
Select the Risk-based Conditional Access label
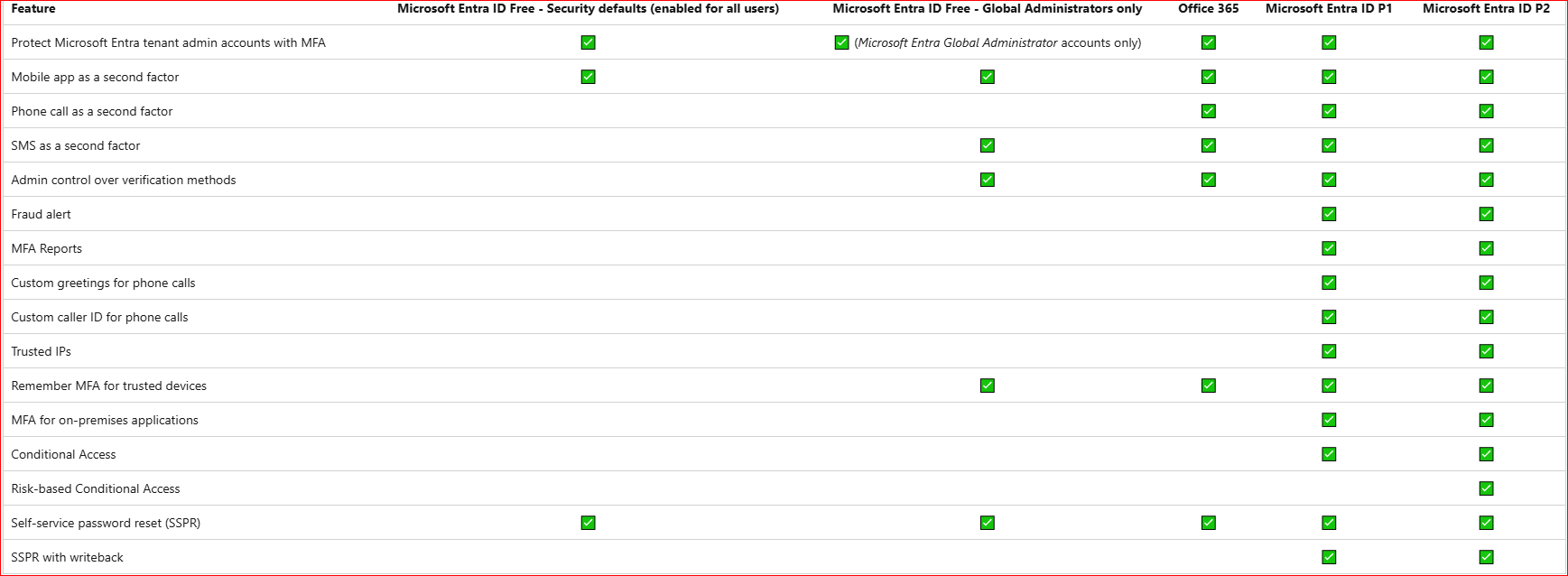[x=96, y=488]
